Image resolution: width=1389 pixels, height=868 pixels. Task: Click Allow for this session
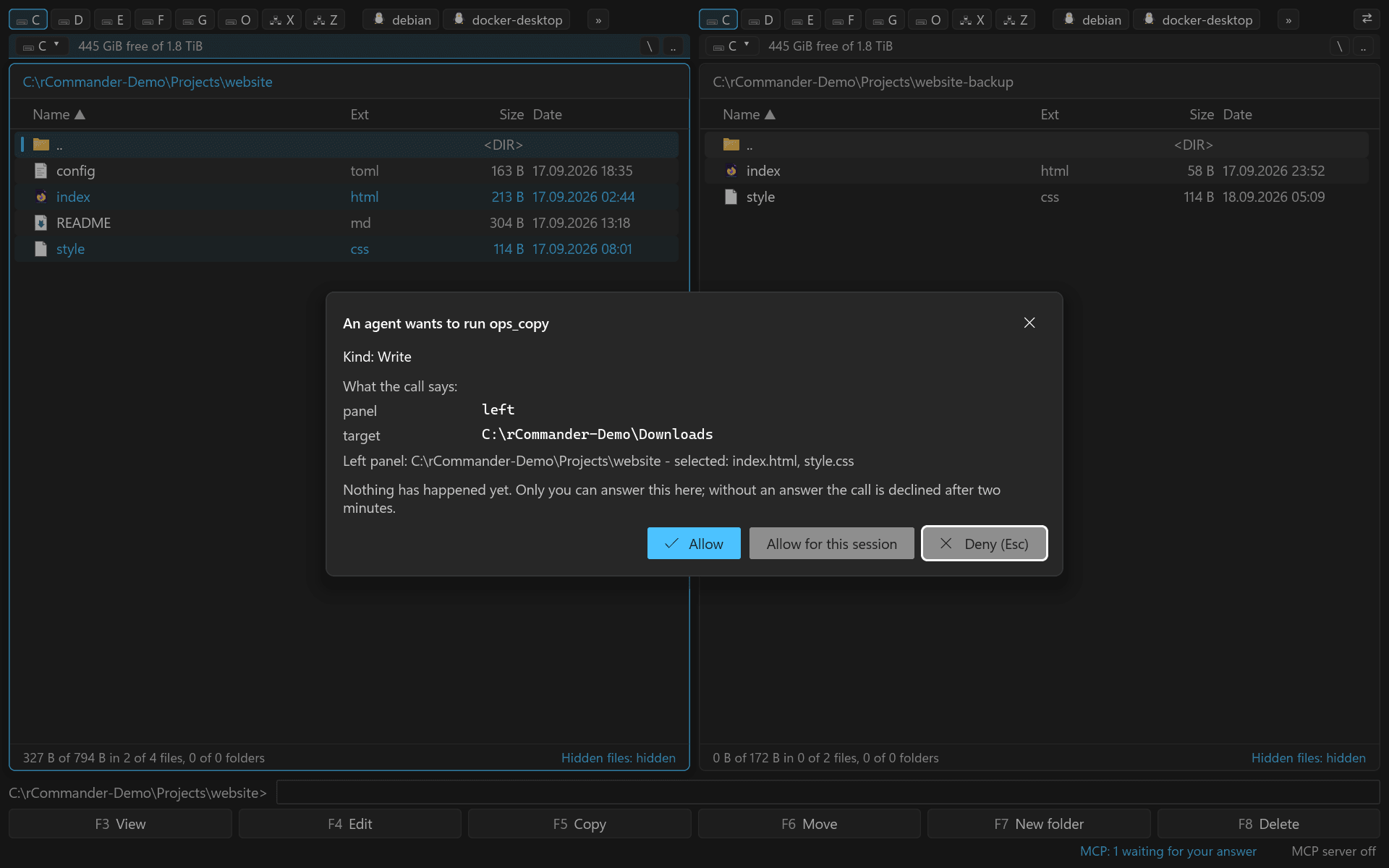tap(831, 543)
